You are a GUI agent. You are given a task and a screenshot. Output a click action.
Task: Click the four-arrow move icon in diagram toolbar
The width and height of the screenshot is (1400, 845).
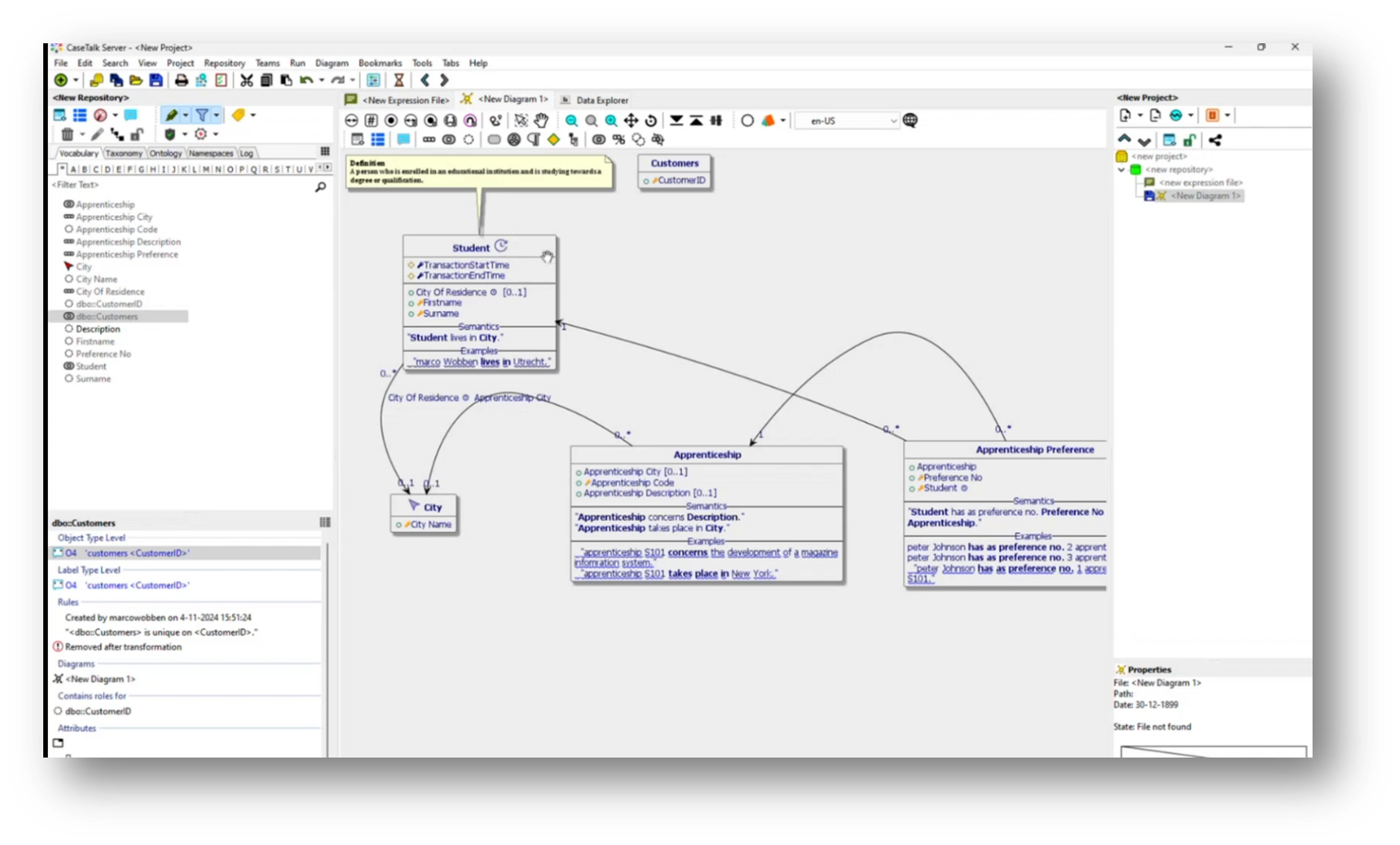[x=631, y=121]
